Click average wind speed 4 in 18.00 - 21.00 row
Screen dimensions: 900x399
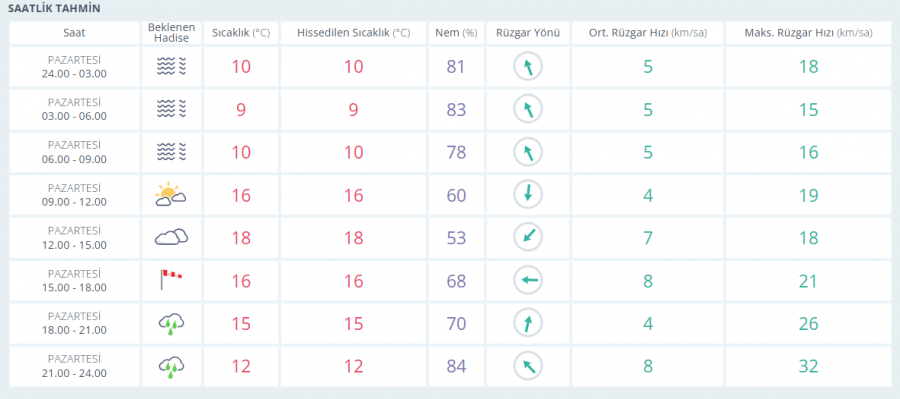[647, 324]
